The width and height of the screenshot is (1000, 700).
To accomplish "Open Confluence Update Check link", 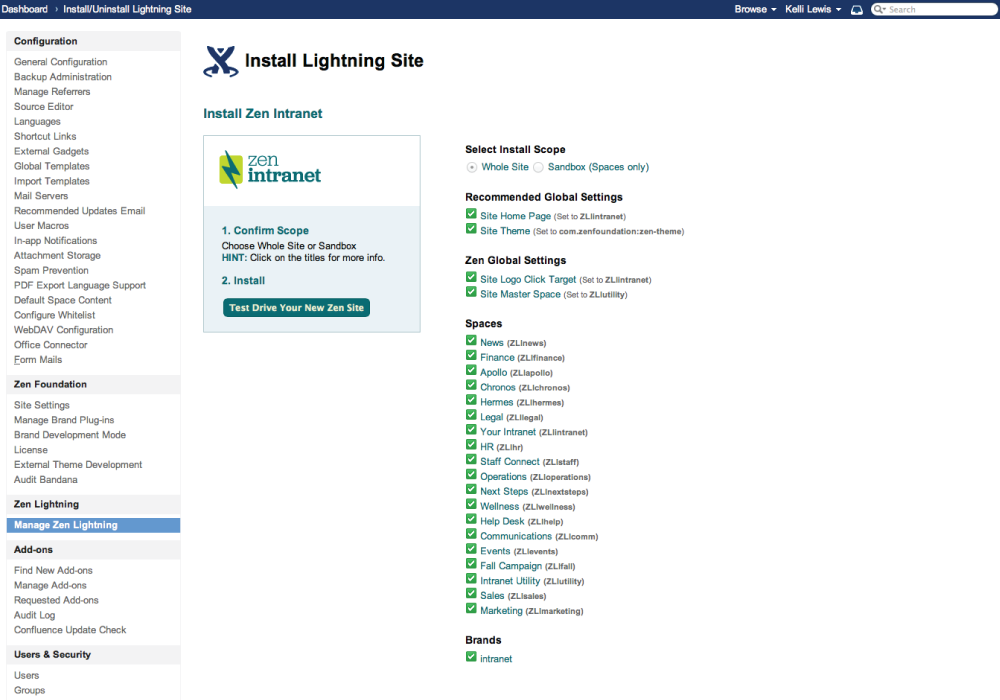I will pos(70,630).
